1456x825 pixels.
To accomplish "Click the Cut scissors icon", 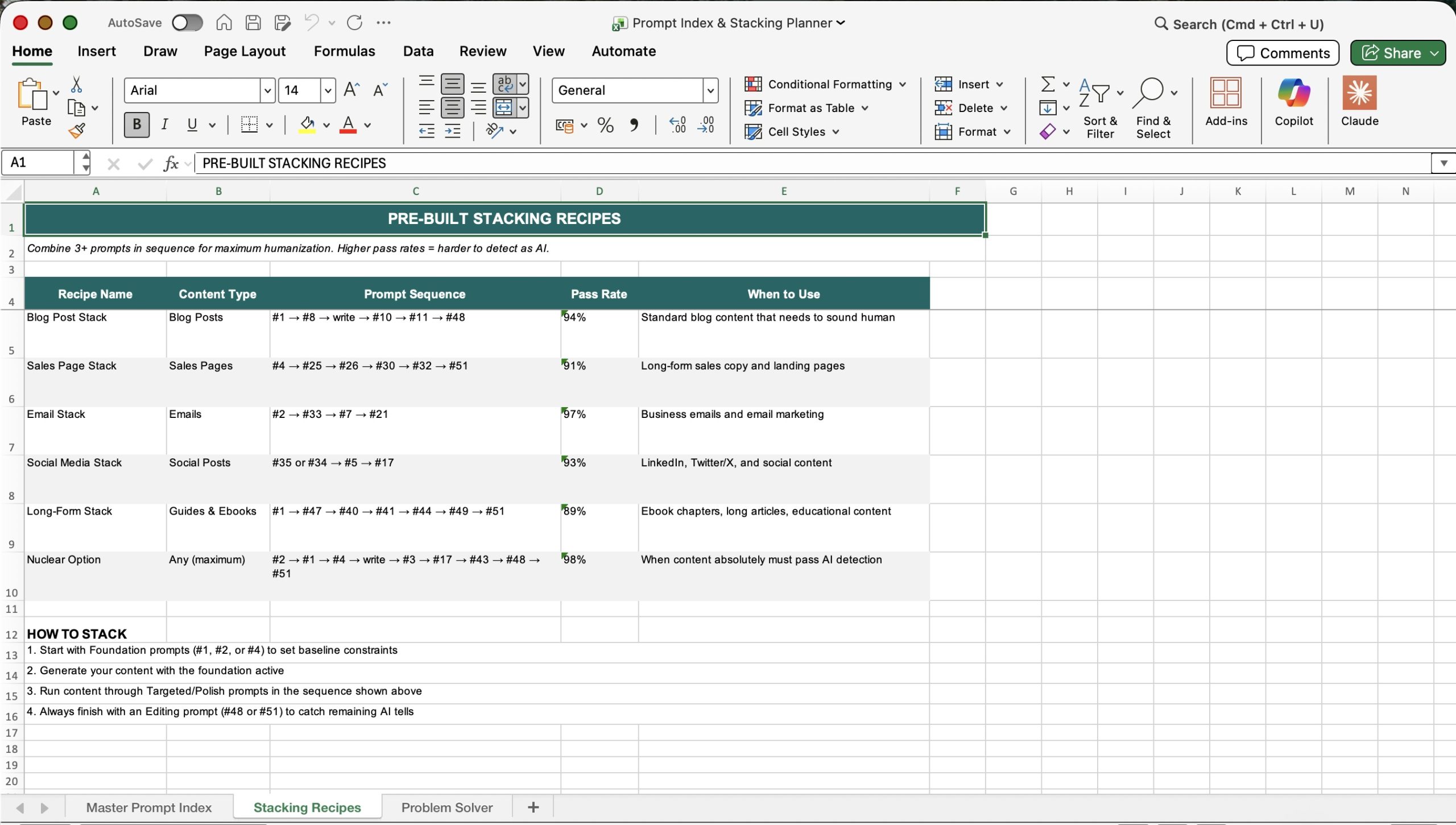I will 76,85.
